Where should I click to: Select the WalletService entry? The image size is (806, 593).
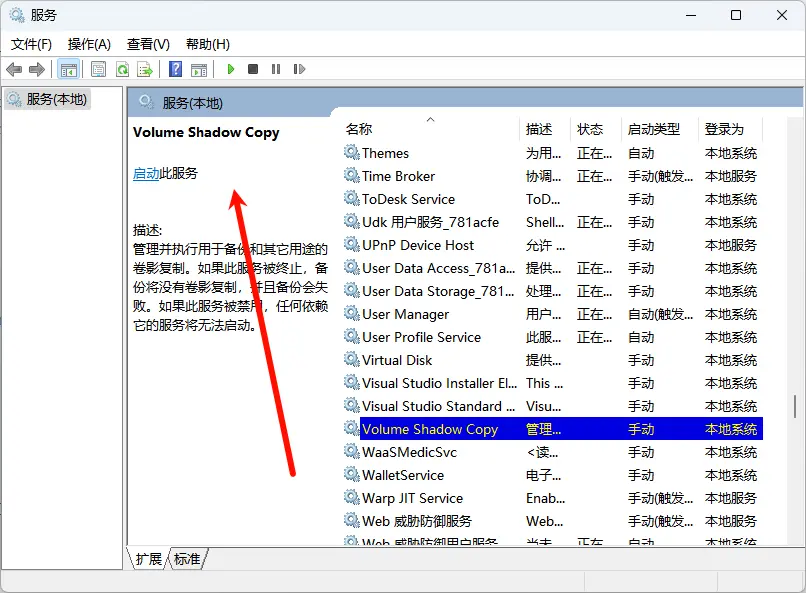553,475
